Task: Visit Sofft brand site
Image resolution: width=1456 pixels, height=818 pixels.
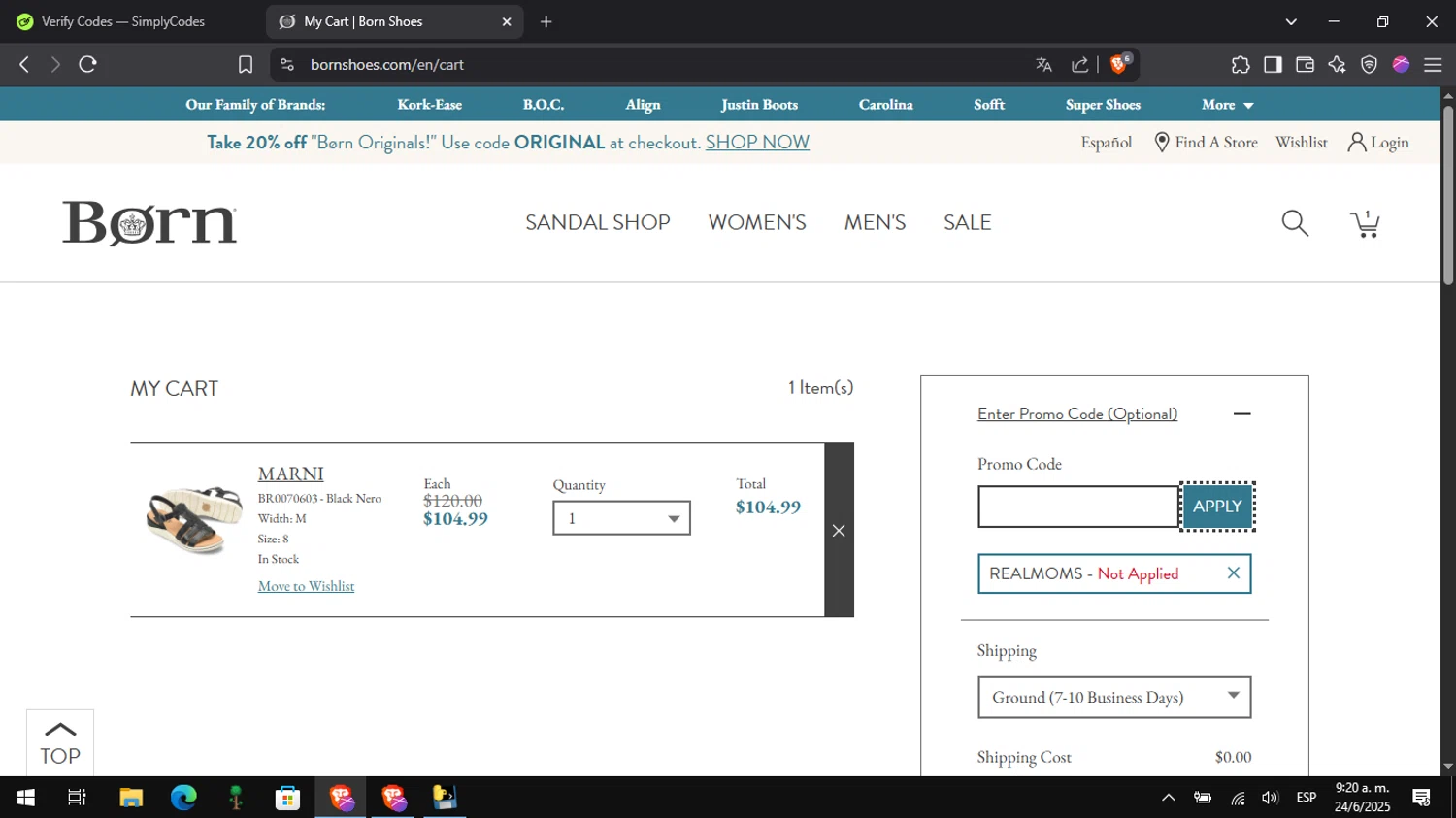Action: pos(989,105)
